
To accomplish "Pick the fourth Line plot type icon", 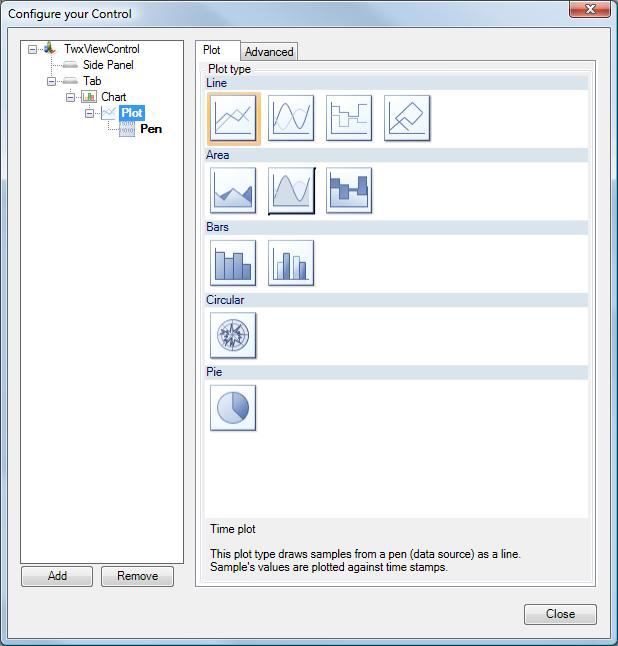I will [x=406, y=119].
